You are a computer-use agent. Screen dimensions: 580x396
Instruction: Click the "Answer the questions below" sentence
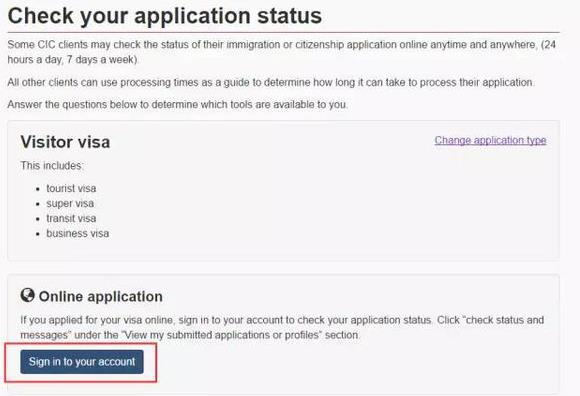click(x=178, y=105)
